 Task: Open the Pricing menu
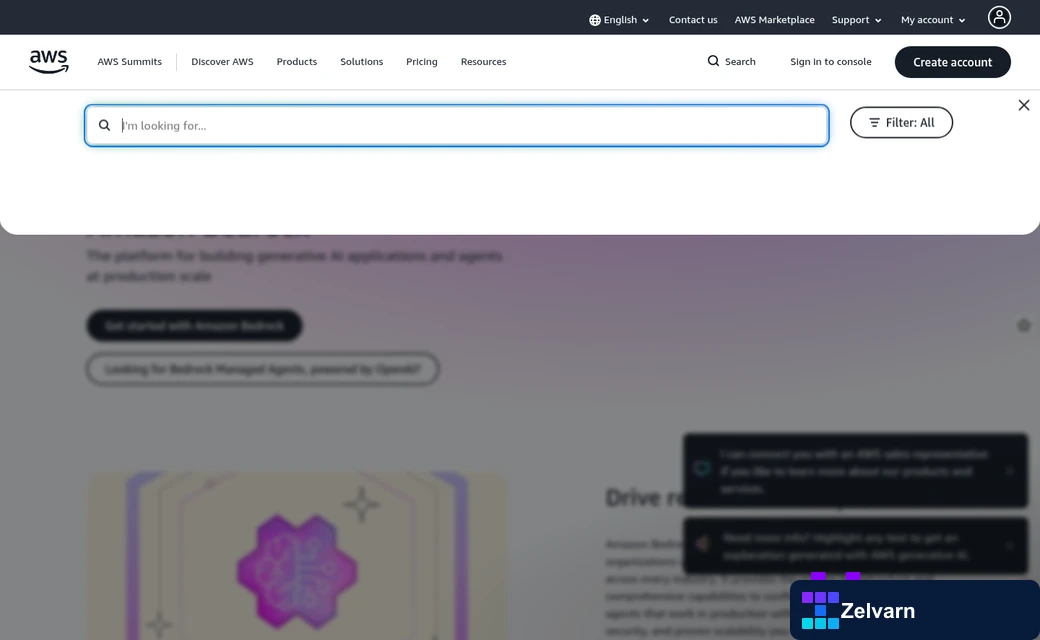422,62
